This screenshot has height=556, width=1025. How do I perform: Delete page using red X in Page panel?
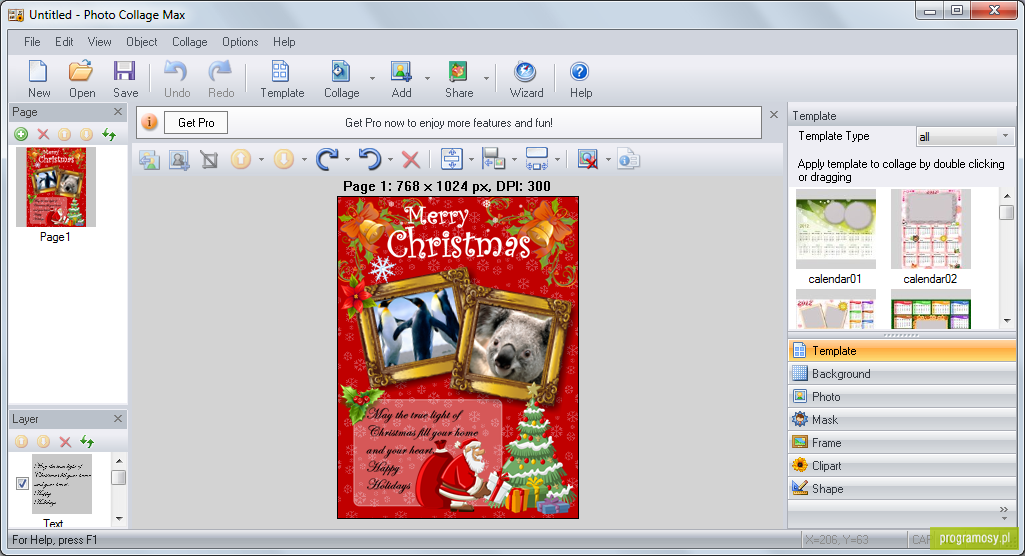(x=43, y=134)
